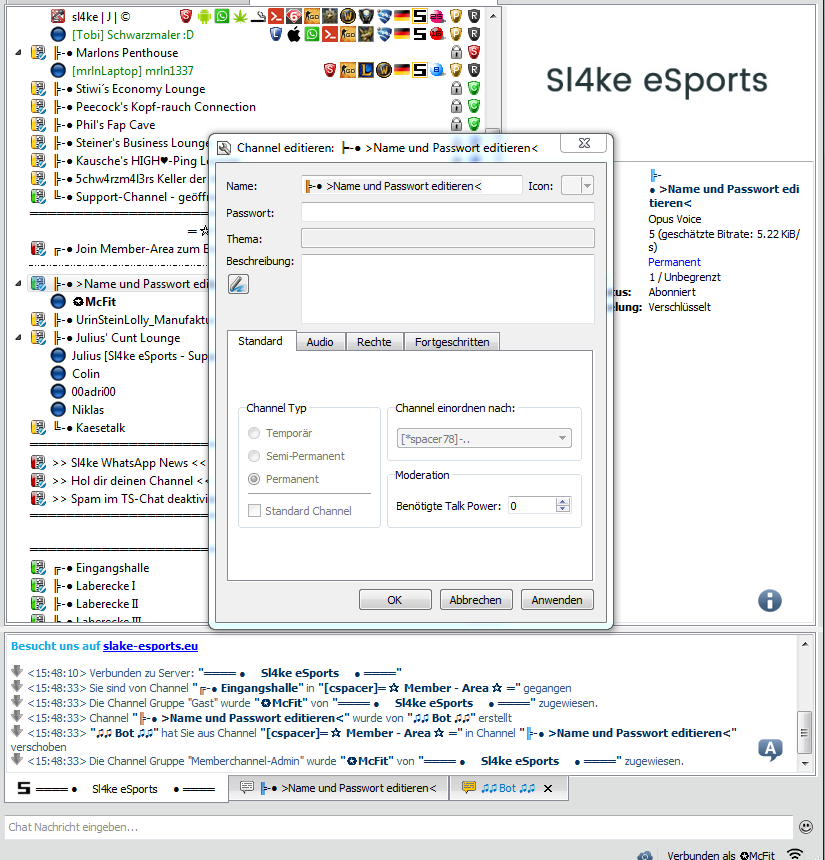This screenshot has width=825, height=860.
Task: Select the Temporär channel type
Action: (x=254, y=433)
